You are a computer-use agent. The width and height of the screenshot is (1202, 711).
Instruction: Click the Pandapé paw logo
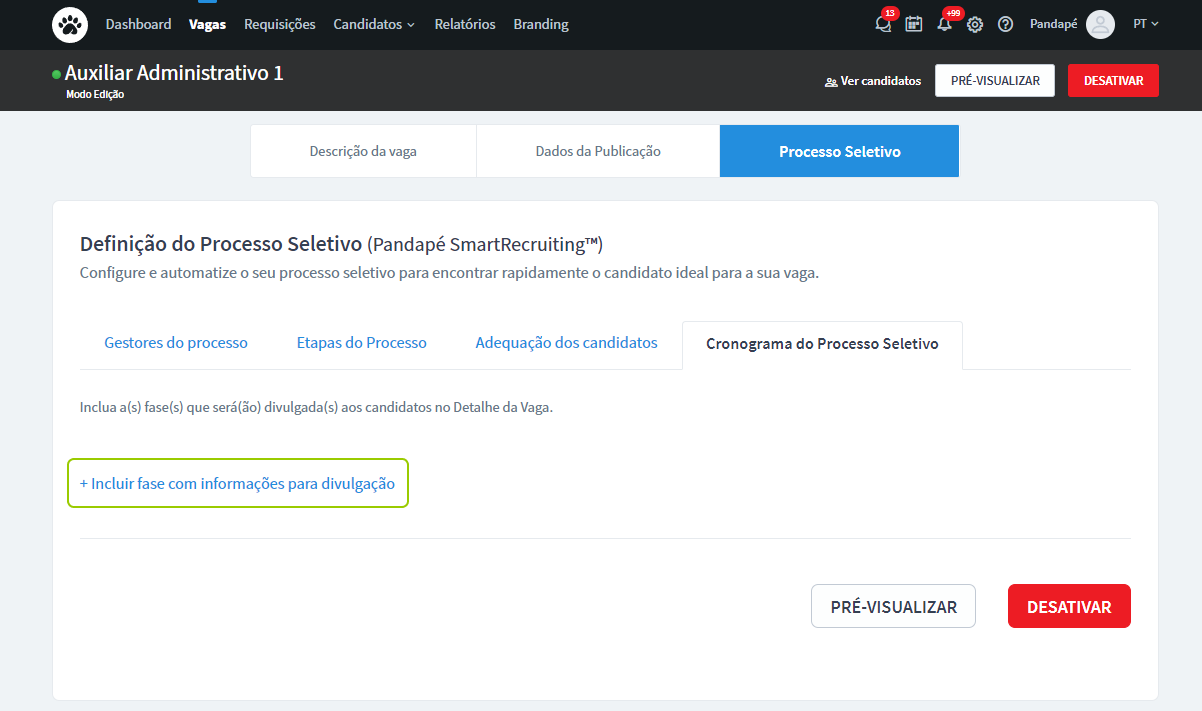(x=70, y=24)
